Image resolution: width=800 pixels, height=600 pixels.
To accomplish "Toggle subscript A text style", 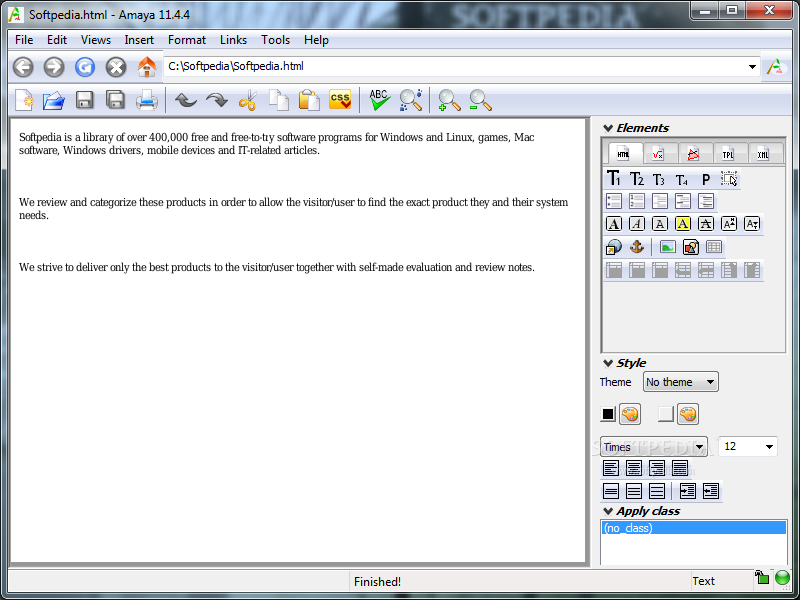I will (752, 224).
